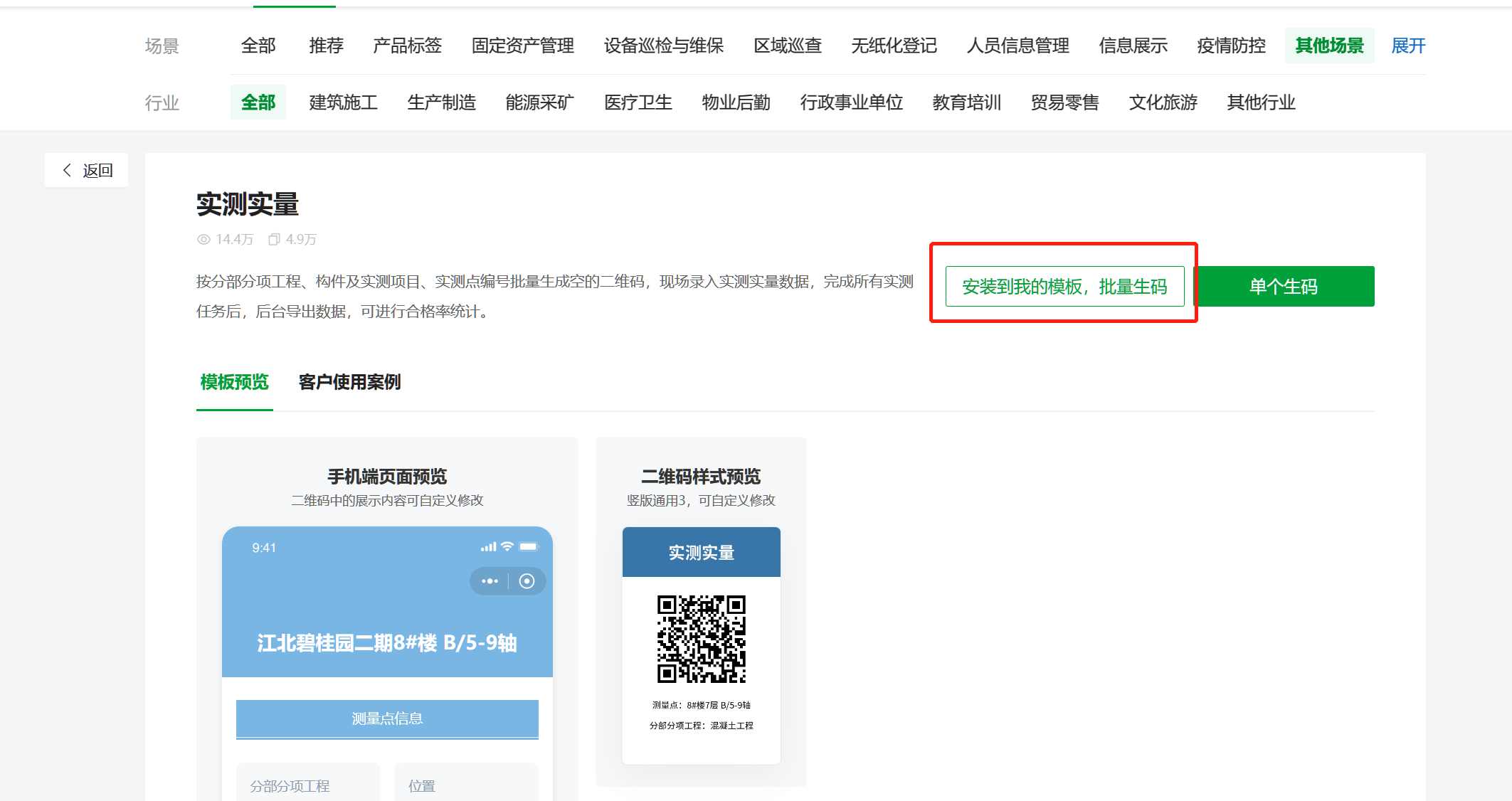
Task: Select 全部 in the industry filter row
Action: (258, 102)
